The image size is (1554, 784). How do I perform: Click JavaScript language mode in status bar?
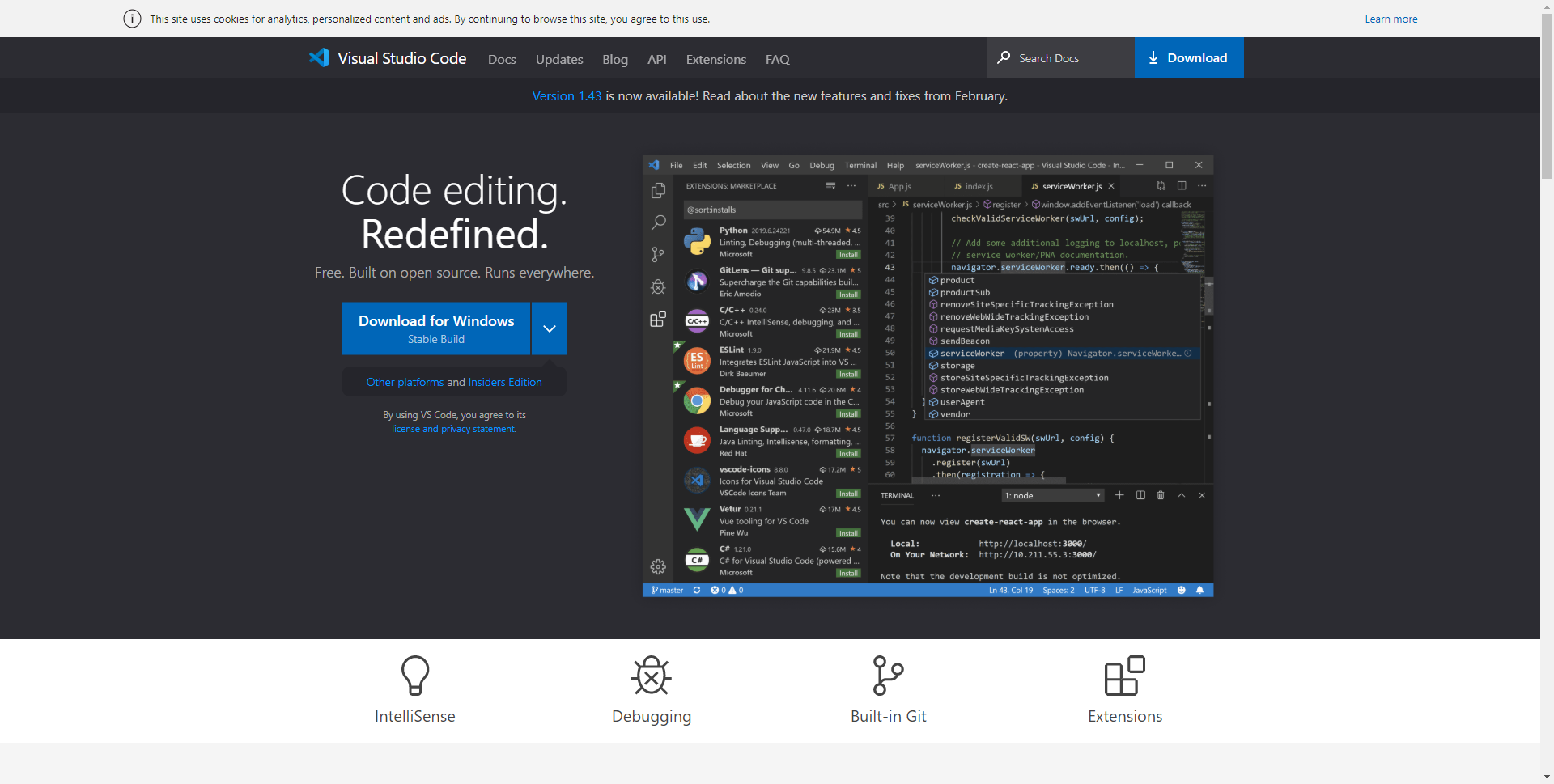pos(1149,590)
